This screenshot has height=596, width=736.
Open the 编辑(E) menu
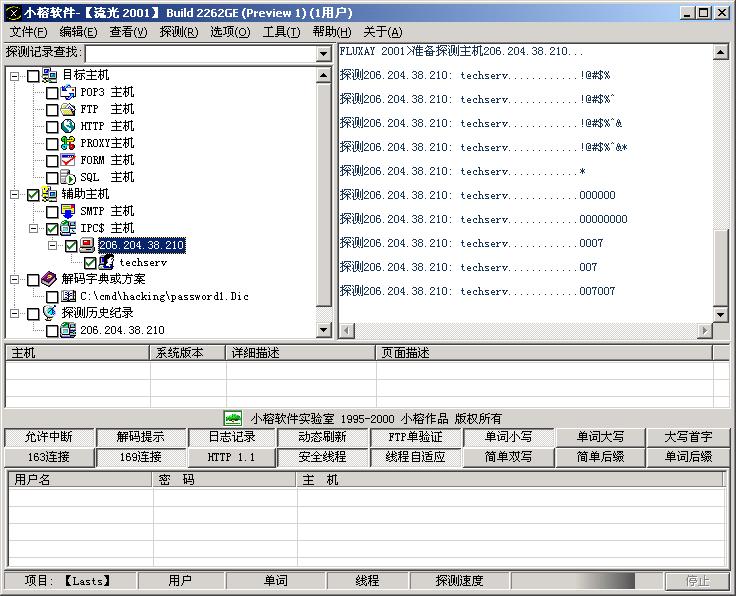point(78,32)
